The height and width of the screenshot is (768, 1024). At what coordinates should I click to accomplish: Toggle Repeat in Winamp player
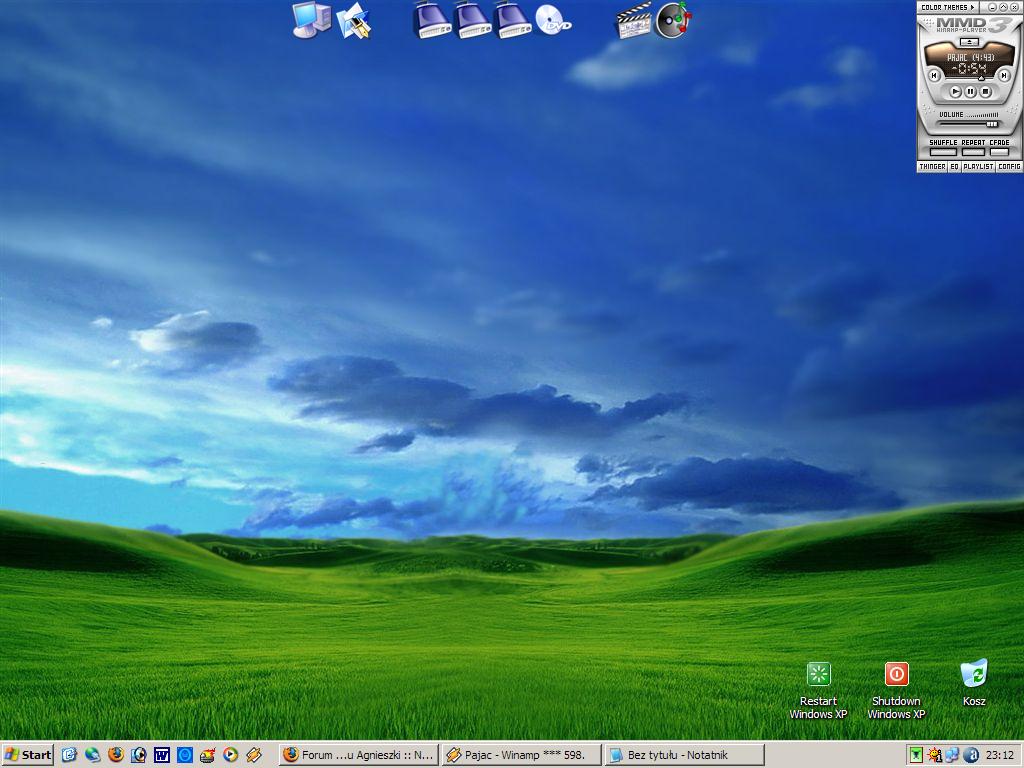972,152
